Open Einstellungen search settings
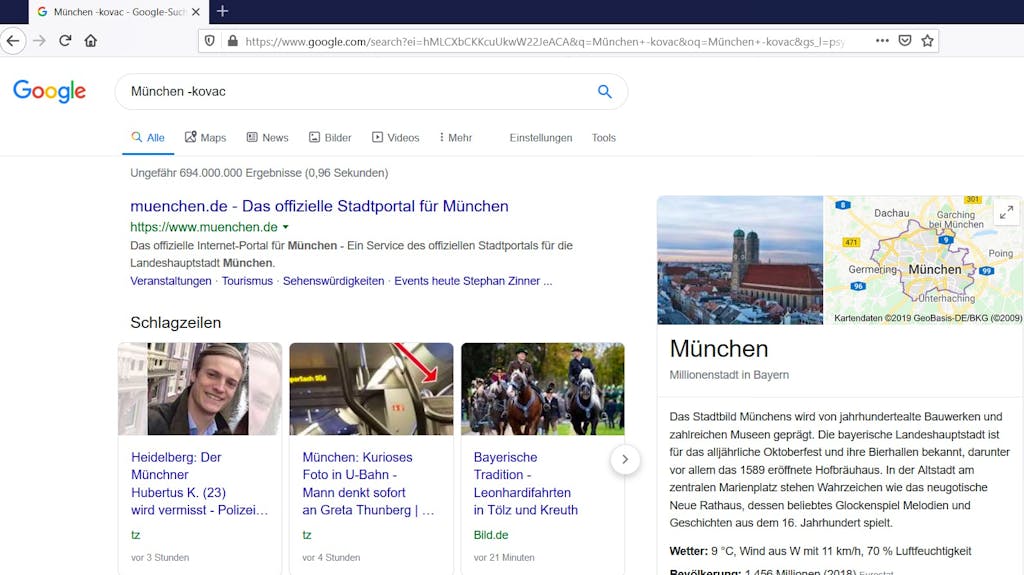 (x=541, y=138)
